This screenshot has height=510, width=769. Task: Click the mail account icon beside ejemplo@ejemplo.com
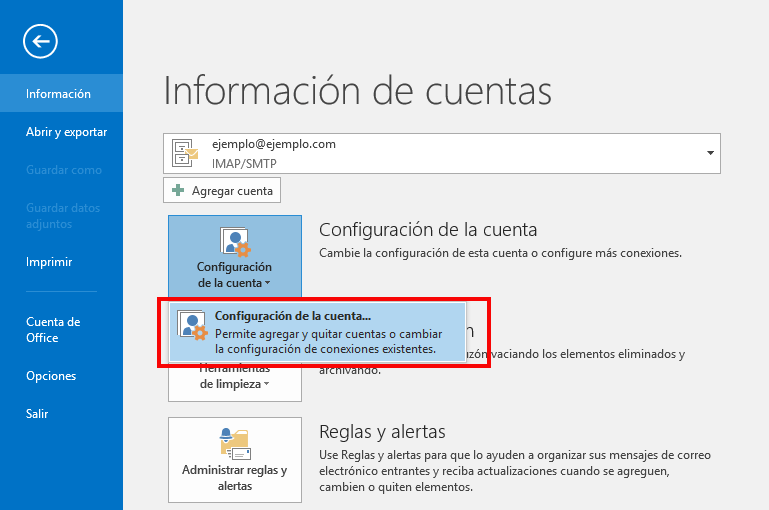(186, 152)
